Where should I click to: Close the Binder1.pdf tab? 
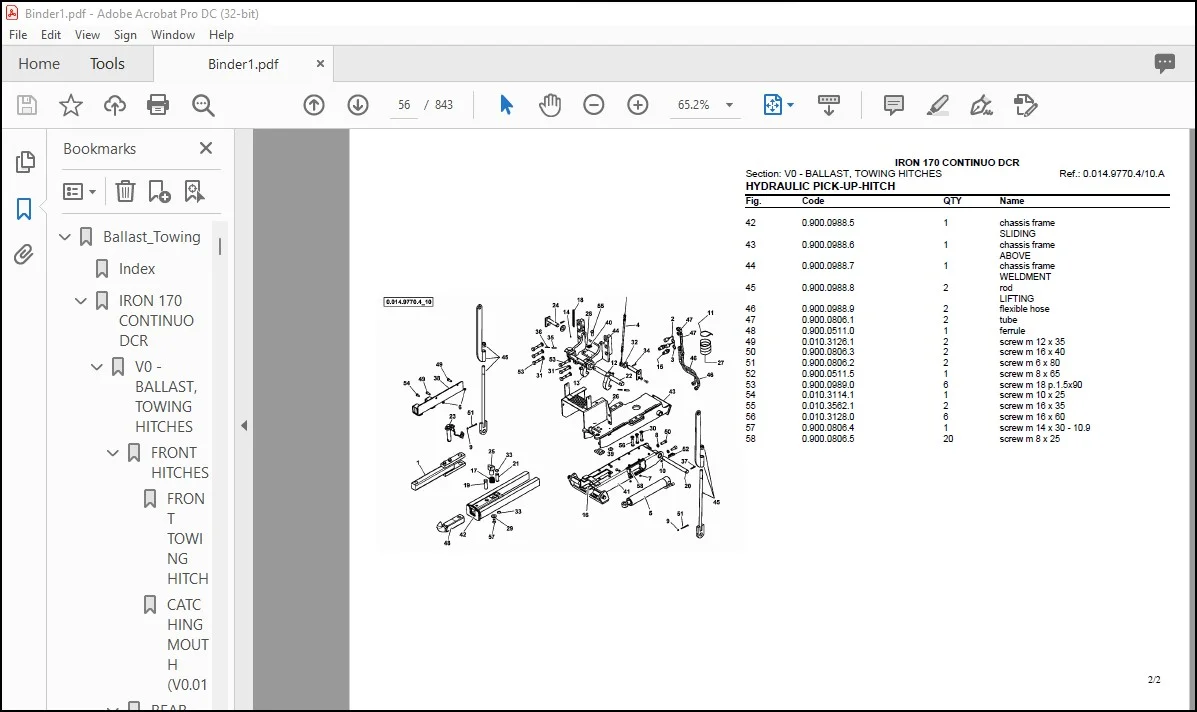point(321,64)
